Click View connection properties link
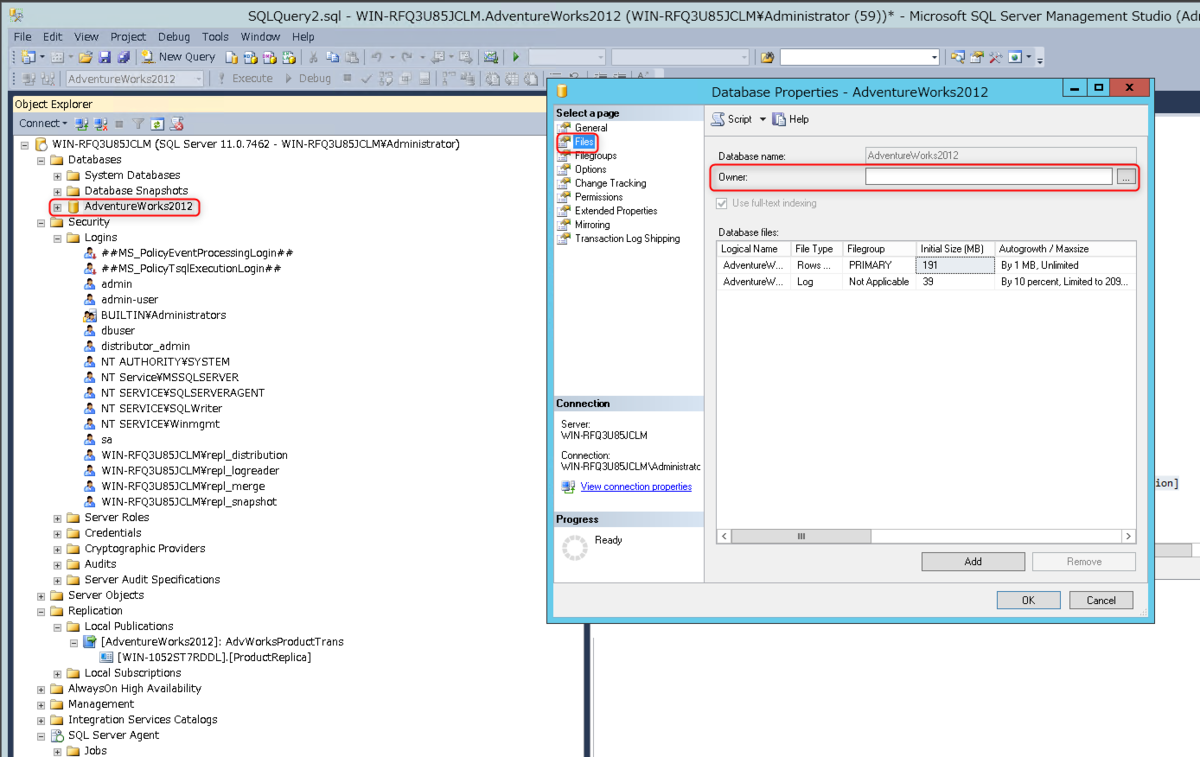1200x757 pixels. pos(636,487)
